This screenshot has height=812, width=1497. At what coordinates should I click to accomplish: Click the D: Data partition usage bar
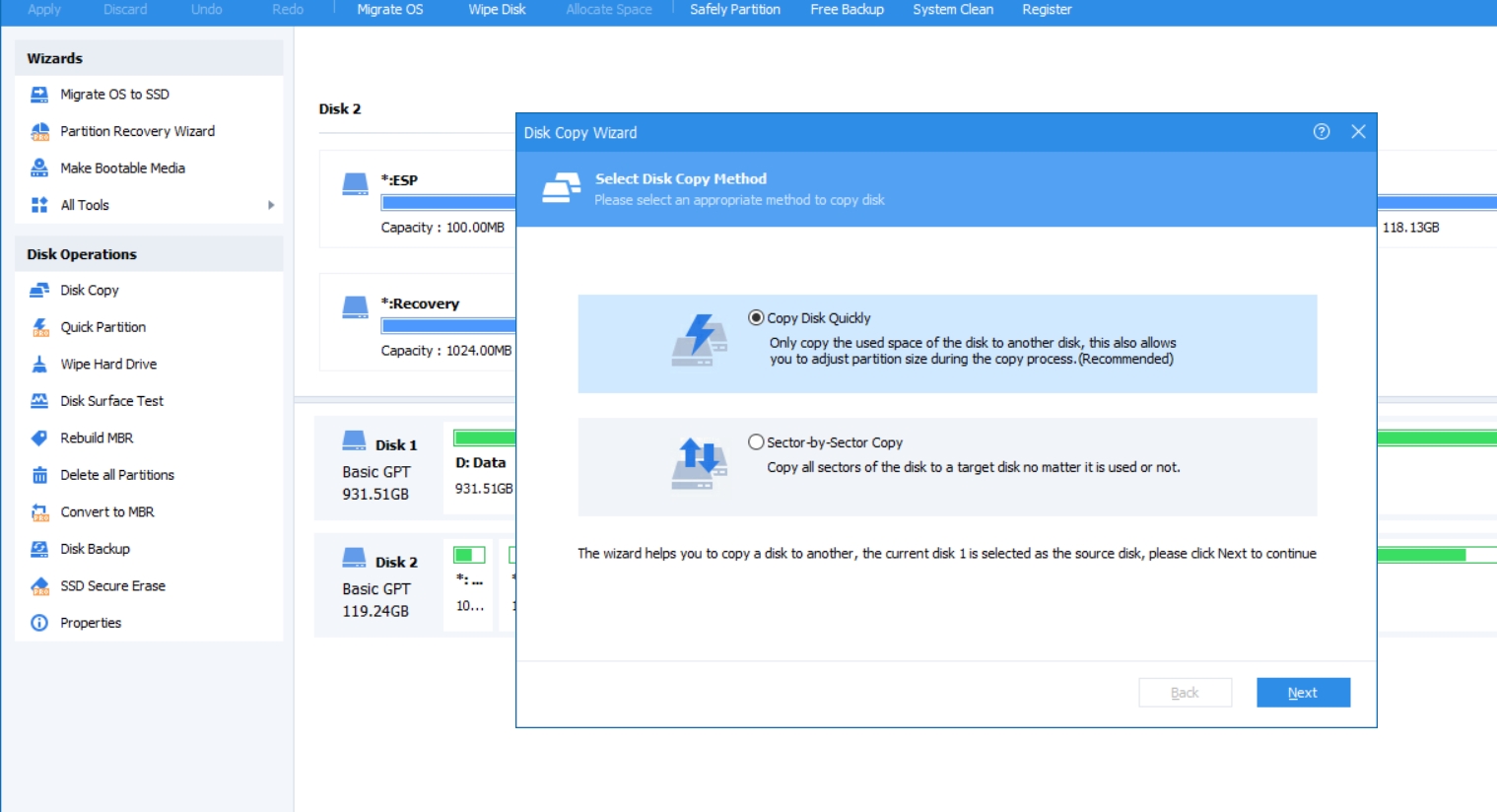pyautogui.click(x=483, y=437)
